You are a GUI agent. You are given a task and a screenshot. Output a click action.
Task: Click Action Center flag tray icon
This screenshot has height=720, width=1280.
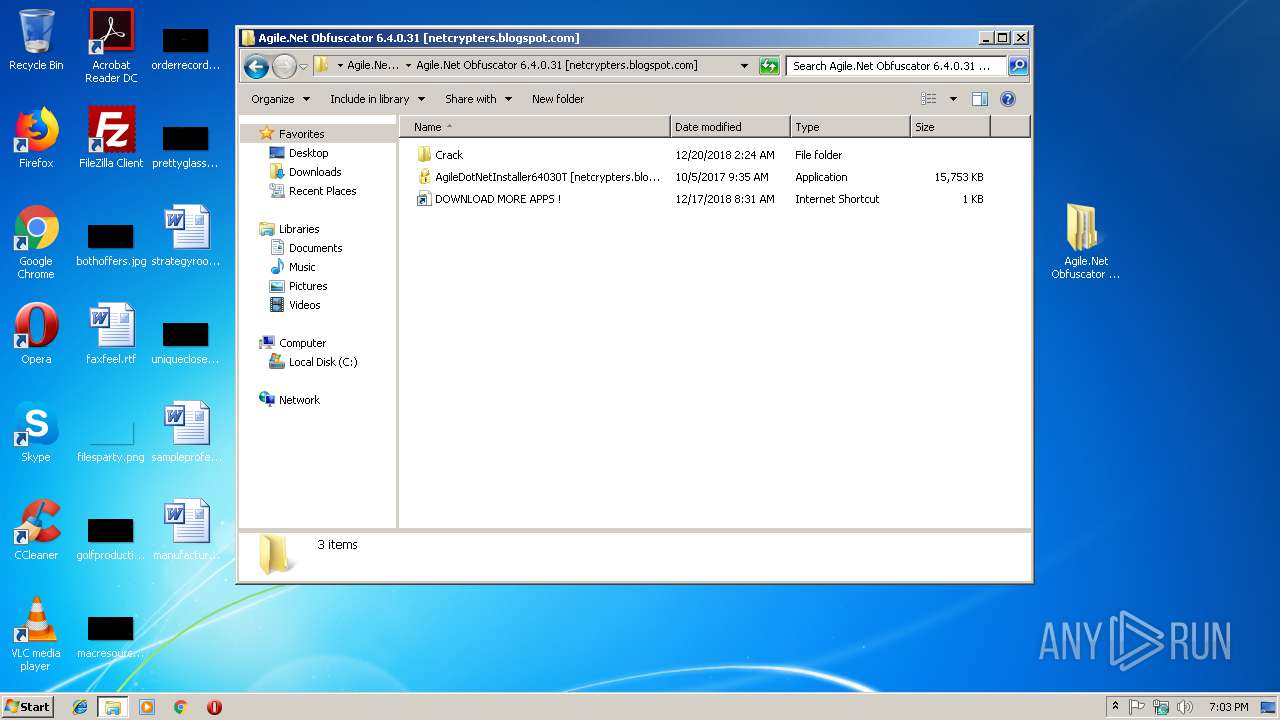1137,707
